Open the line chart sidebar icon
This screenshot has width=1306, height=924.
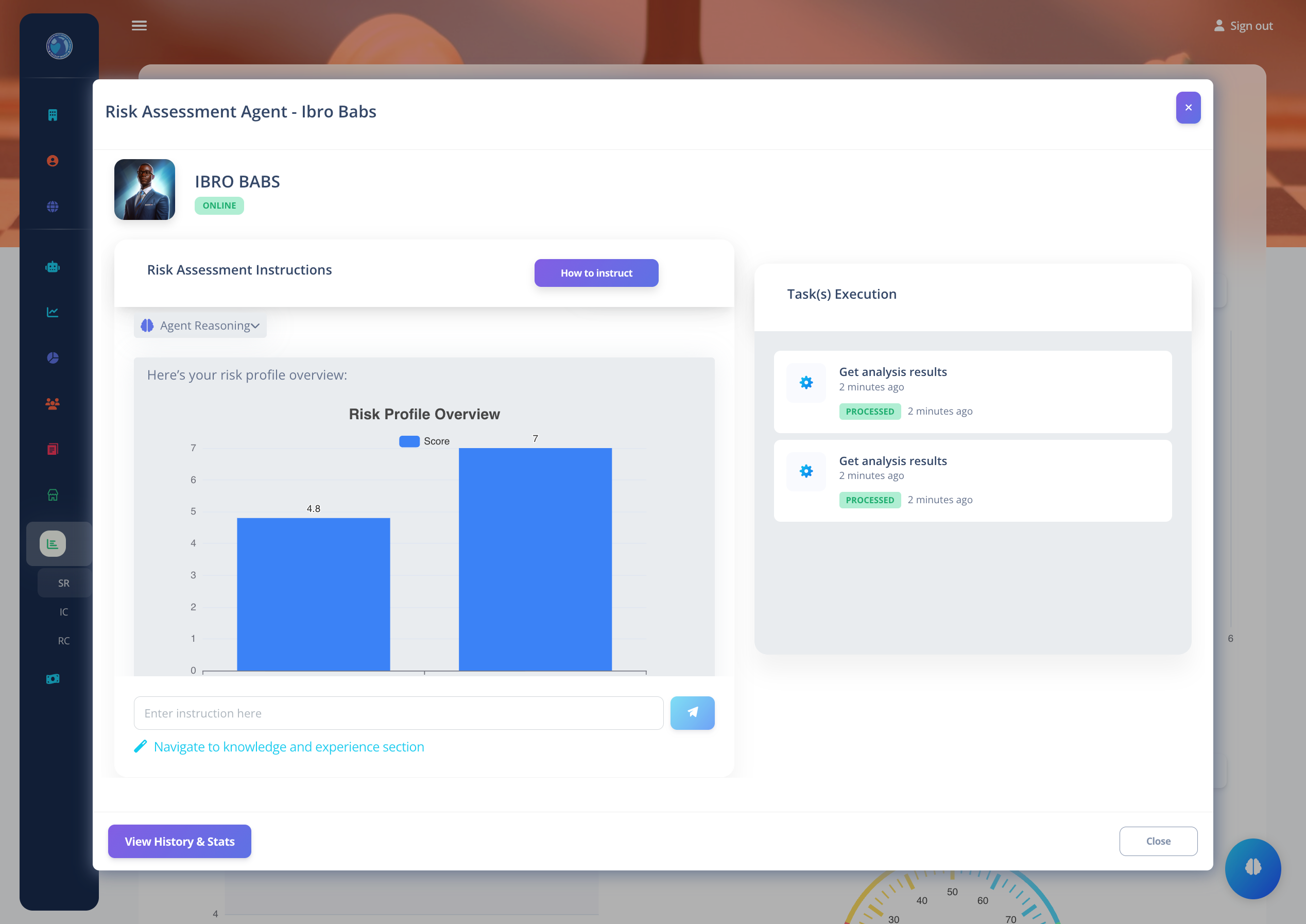[x=53, y=312]
